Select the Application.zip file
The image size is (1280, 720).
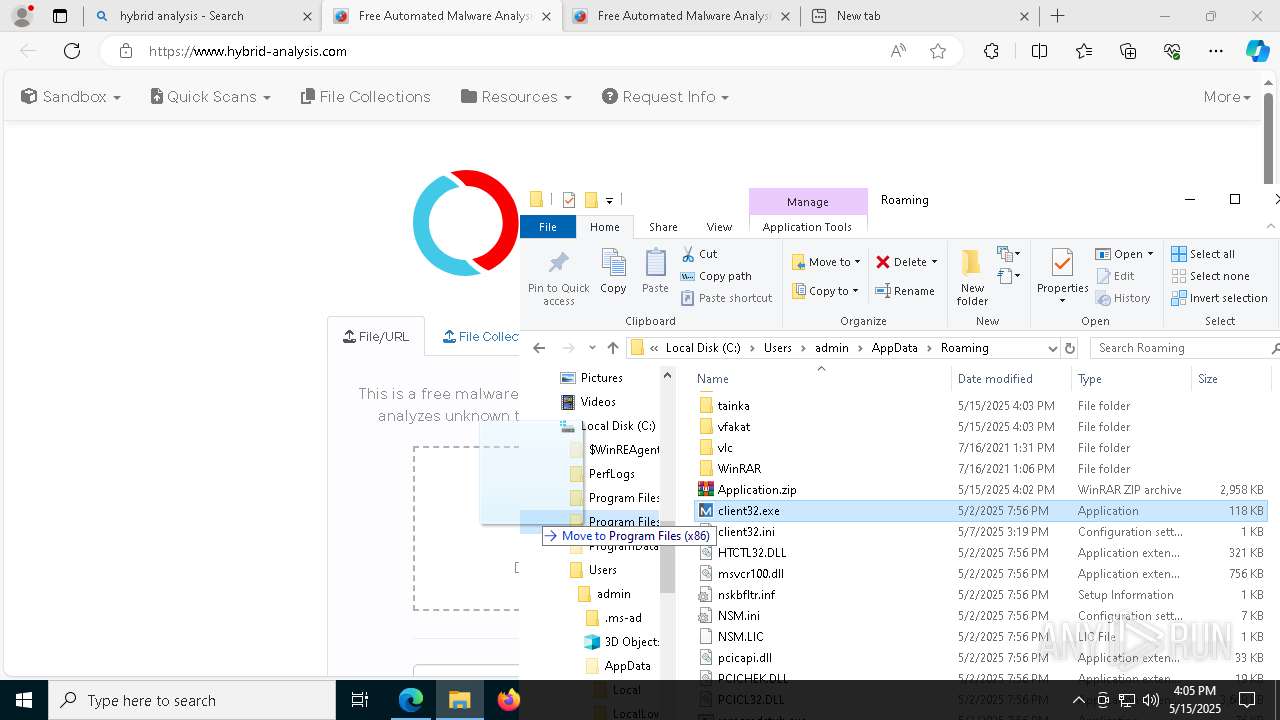[757, 490]
